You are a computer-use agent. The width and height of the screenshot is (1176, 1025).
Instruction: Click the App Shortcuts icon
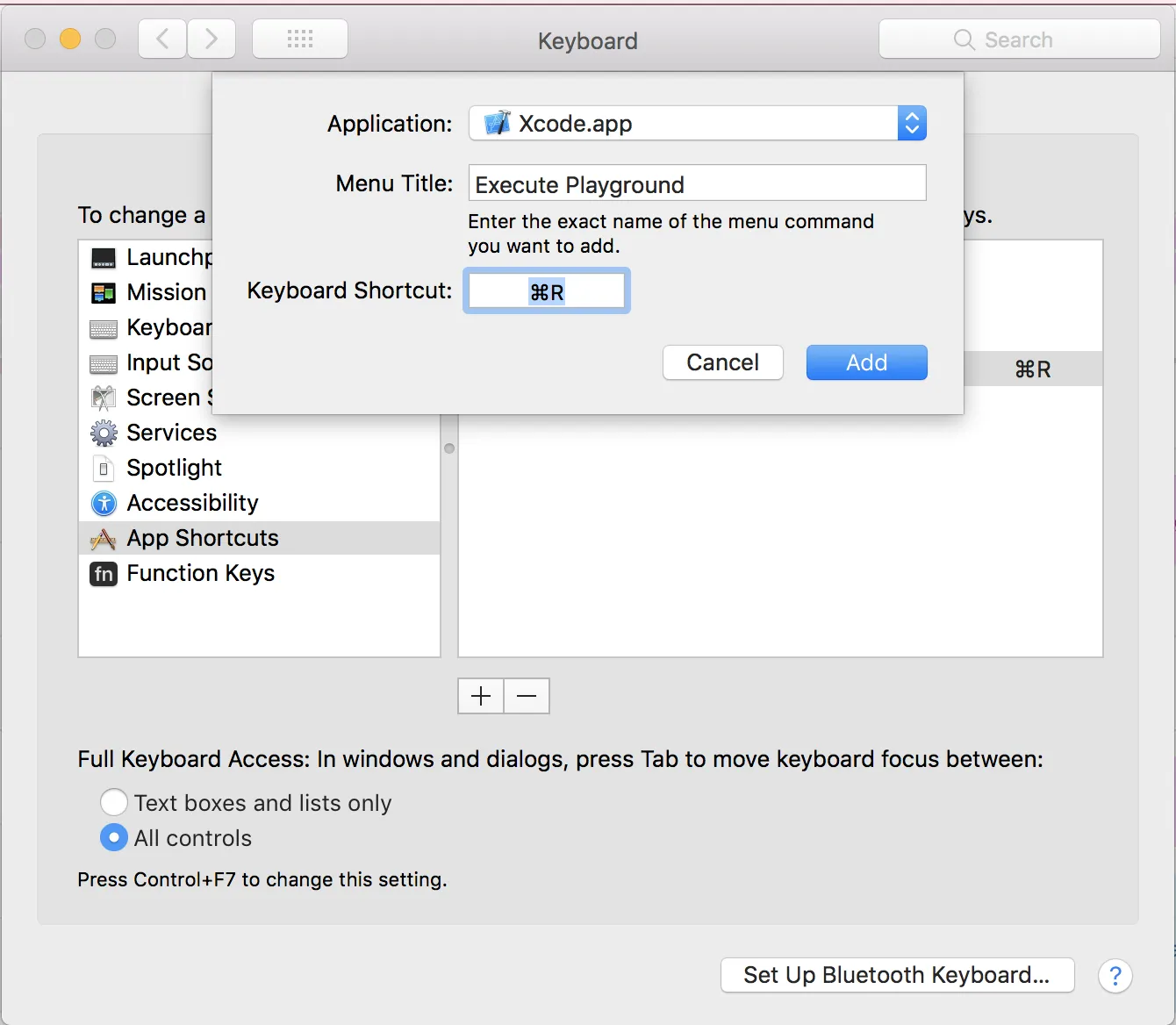(x=104, y=539)
